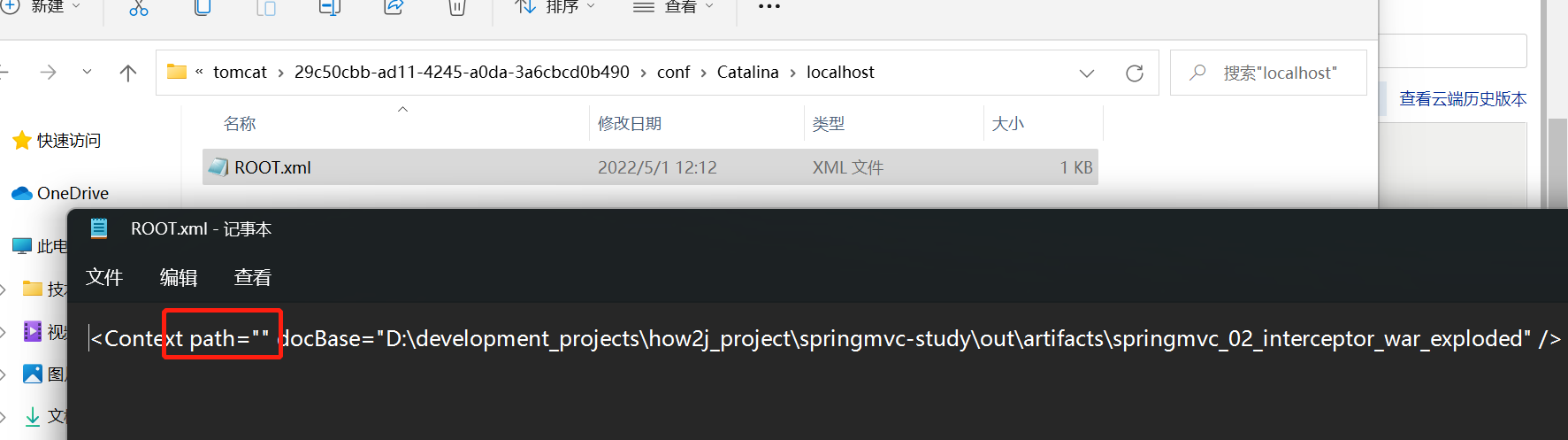Image resolution: width=1568 pixels, height=440 pixels.
Task: Select the ROOT.xml file
Action: coord(272,167)
